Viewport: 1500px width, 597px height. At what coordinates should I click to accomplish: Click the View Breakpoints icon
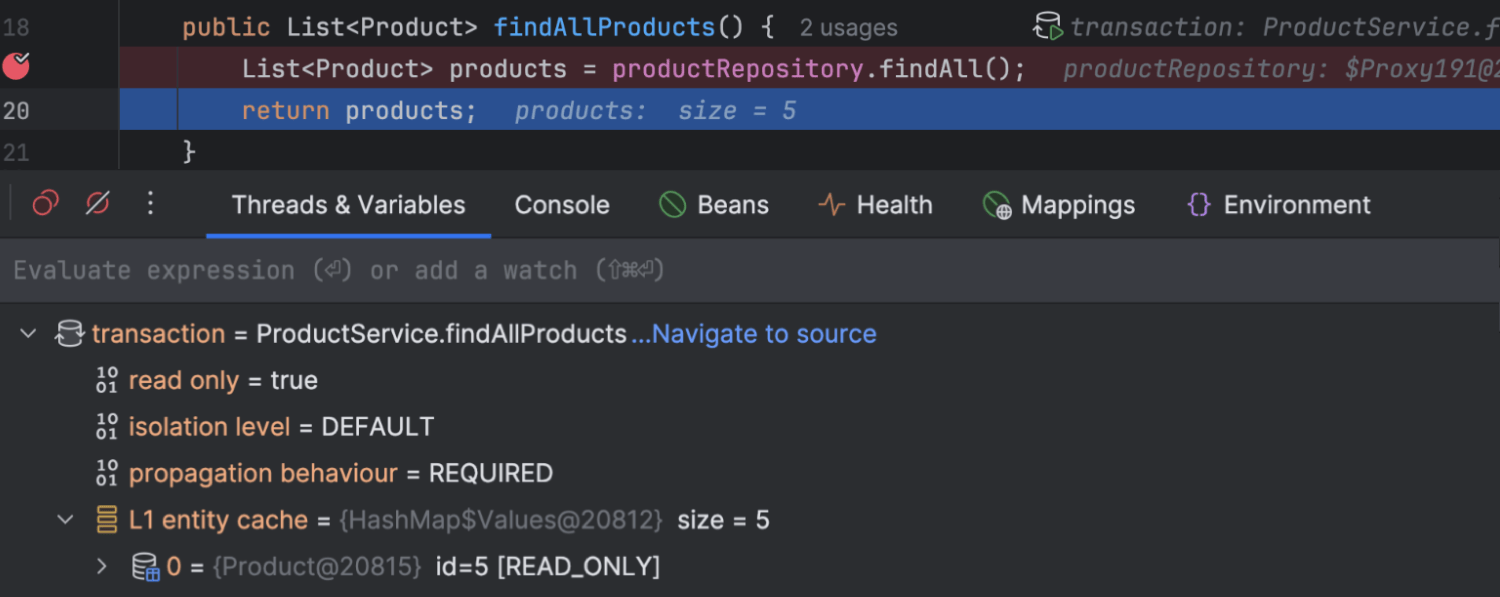click(45, 204)
